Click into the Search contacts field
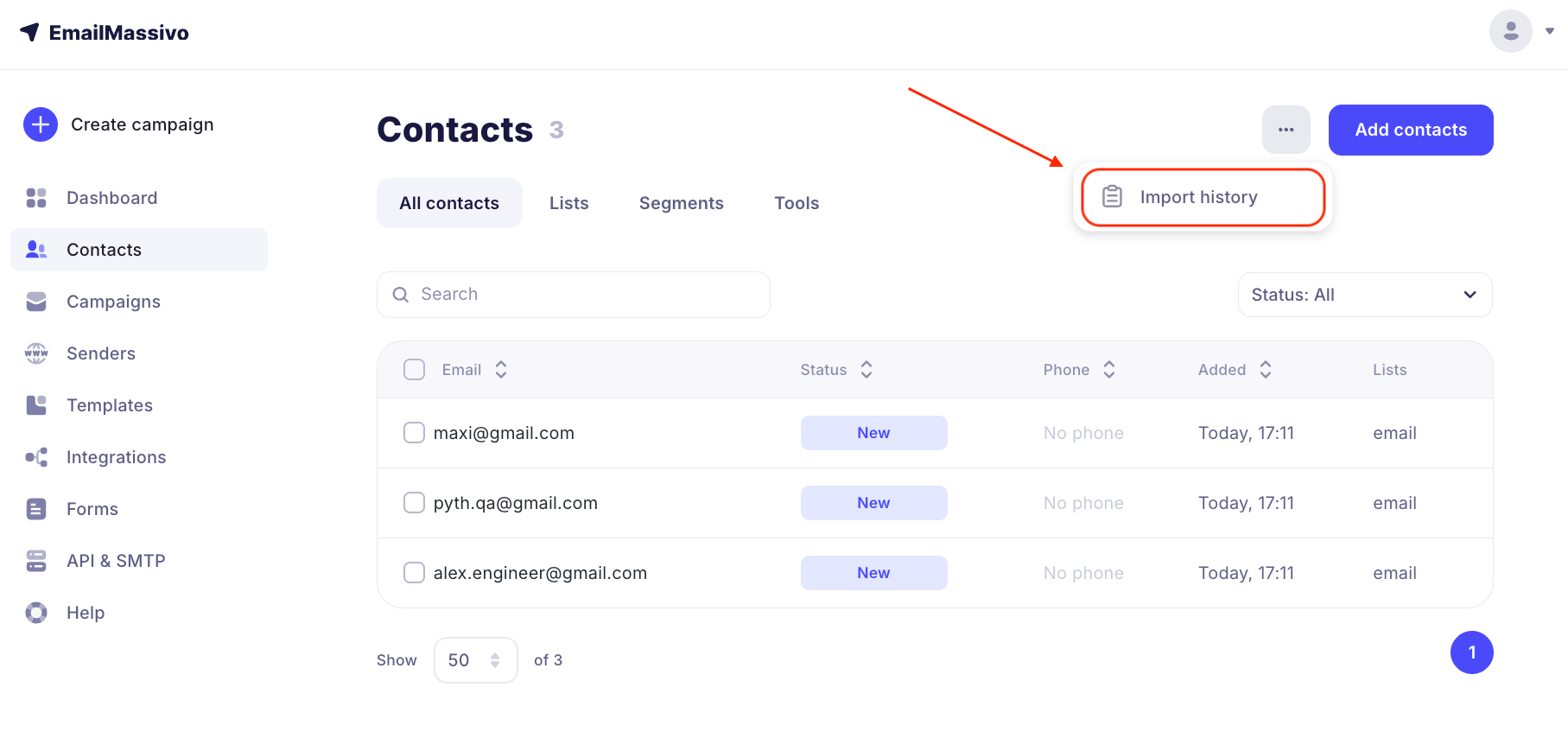 (x=574, y=295)
